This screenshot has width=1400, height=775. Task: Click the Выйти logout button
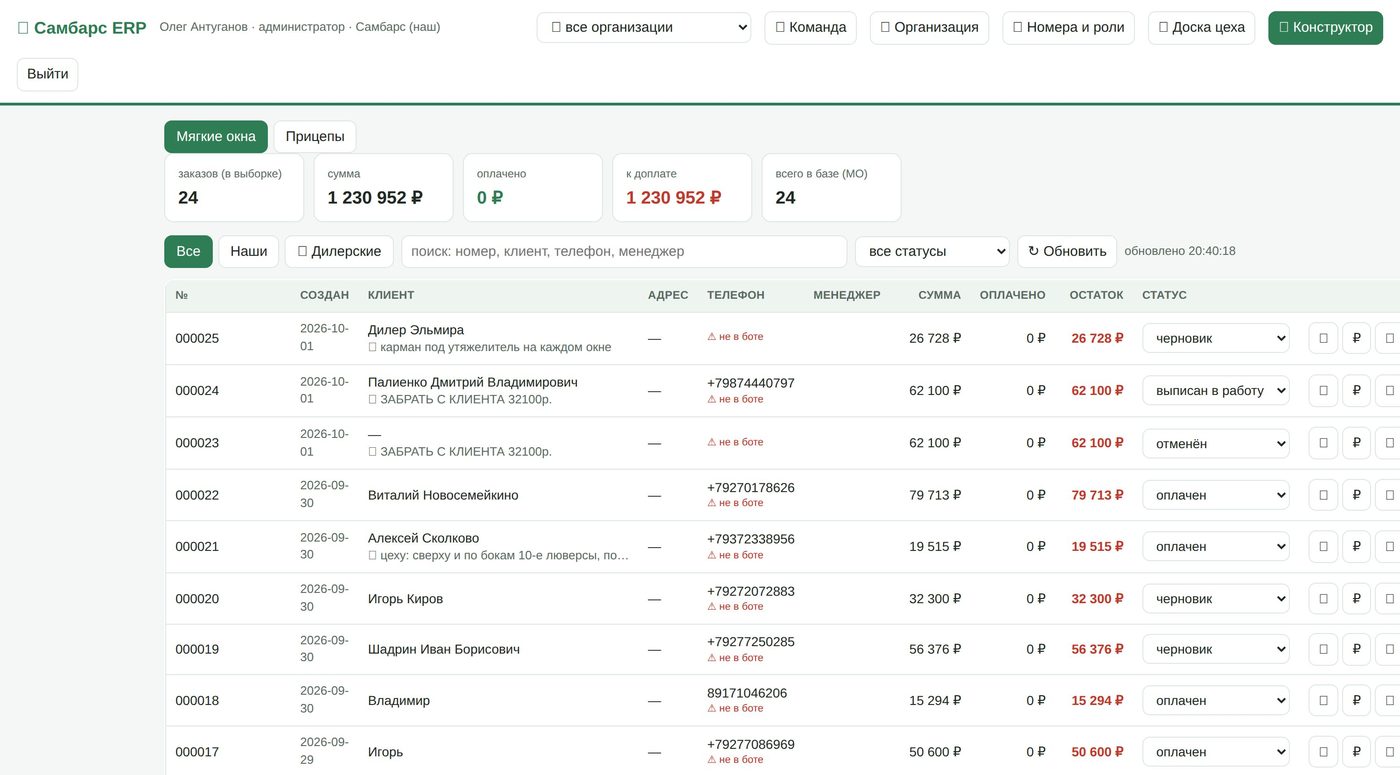[48, 74]
